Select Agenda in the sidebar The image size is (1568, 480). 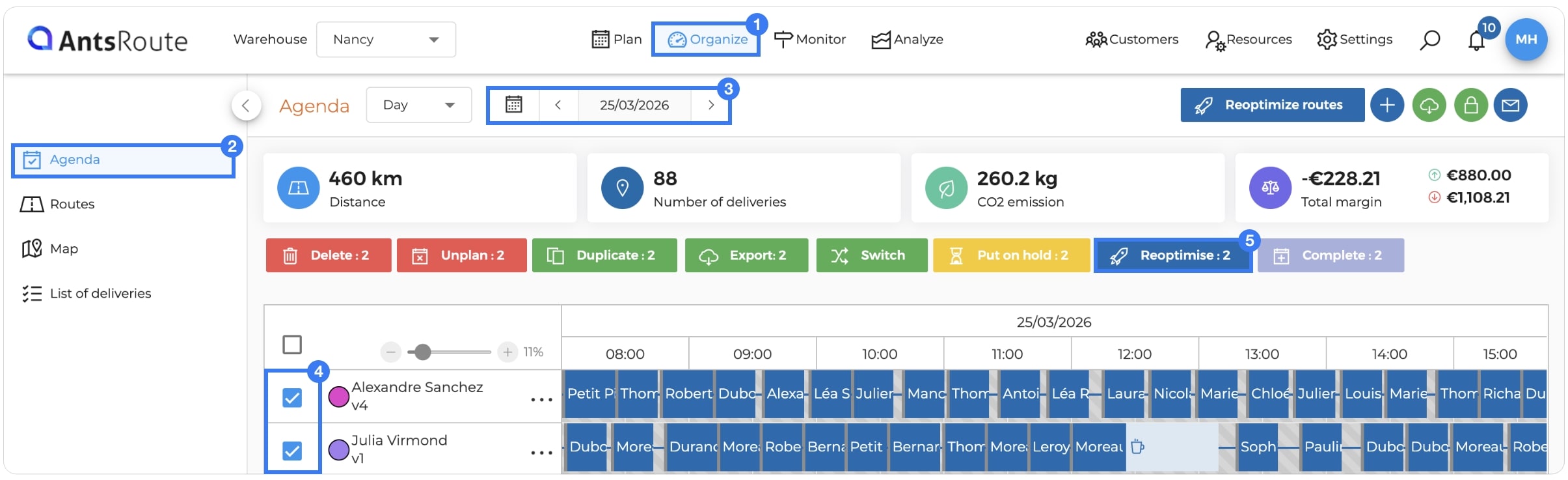(x=123, y=160)
